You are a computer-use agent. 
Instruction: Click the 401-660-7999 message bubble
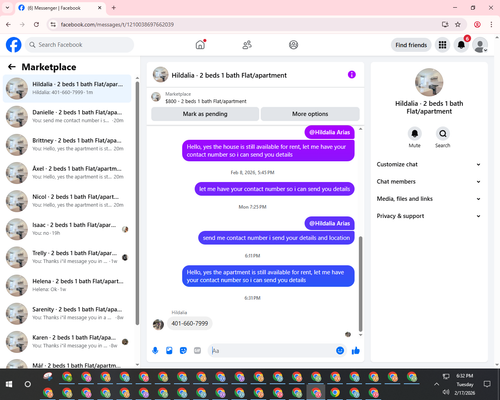click(189, 323)
